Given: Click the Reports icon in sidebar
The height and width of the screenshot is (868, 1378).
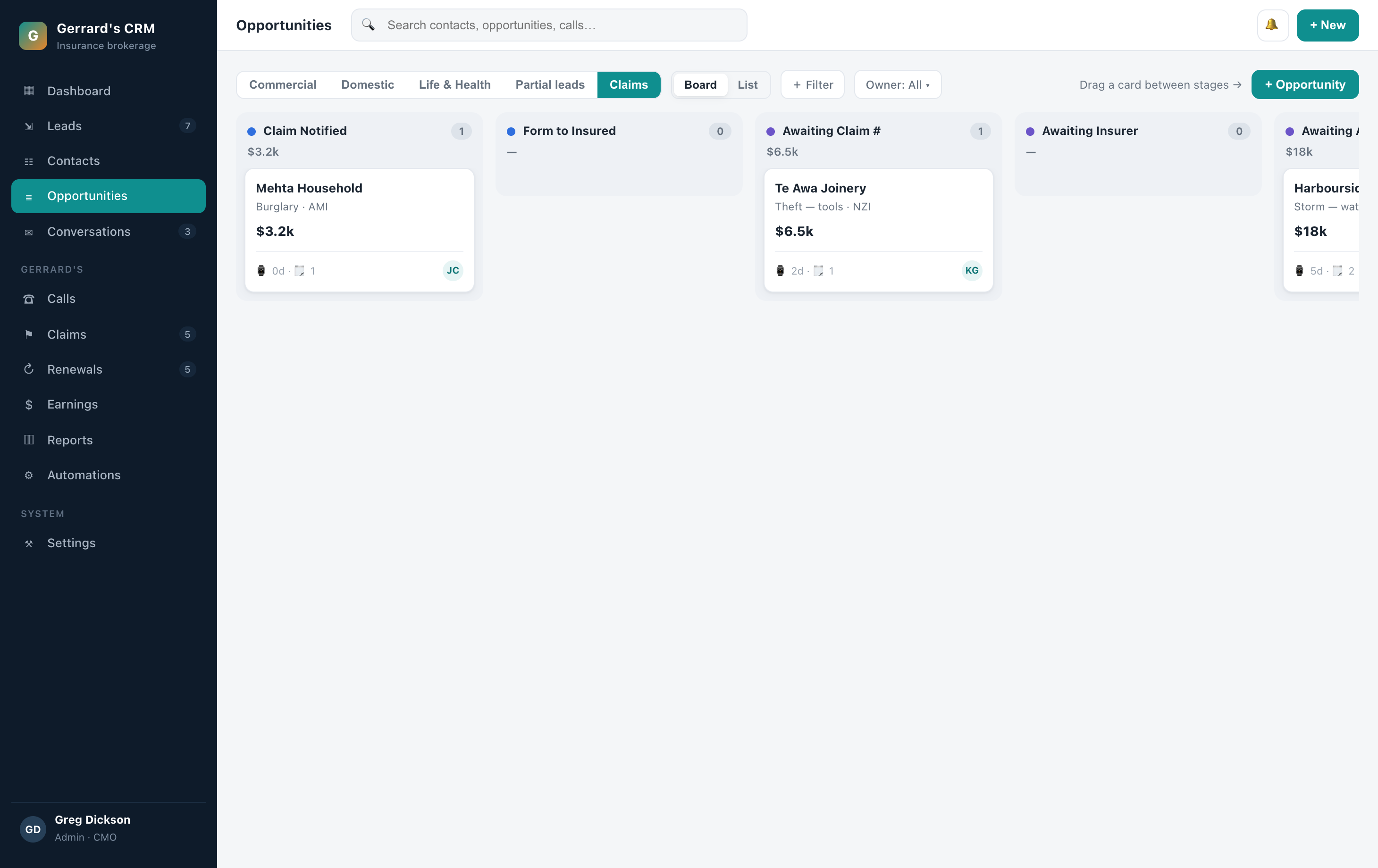Looking at the screenshot, I should click(29, 440).
